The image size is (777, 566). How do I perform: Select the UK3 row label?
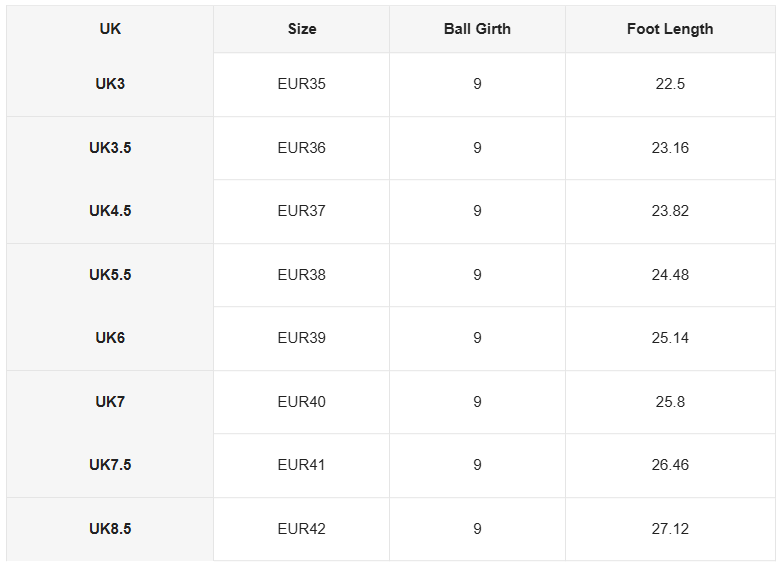110,84
